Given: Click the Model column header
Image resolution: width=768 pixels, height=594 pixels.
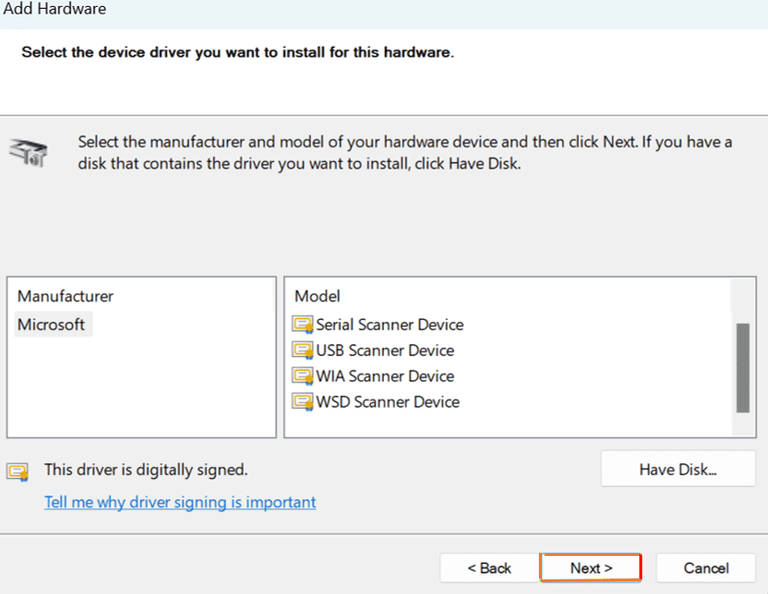Looking at the screenshot, I should pos(318,296).
